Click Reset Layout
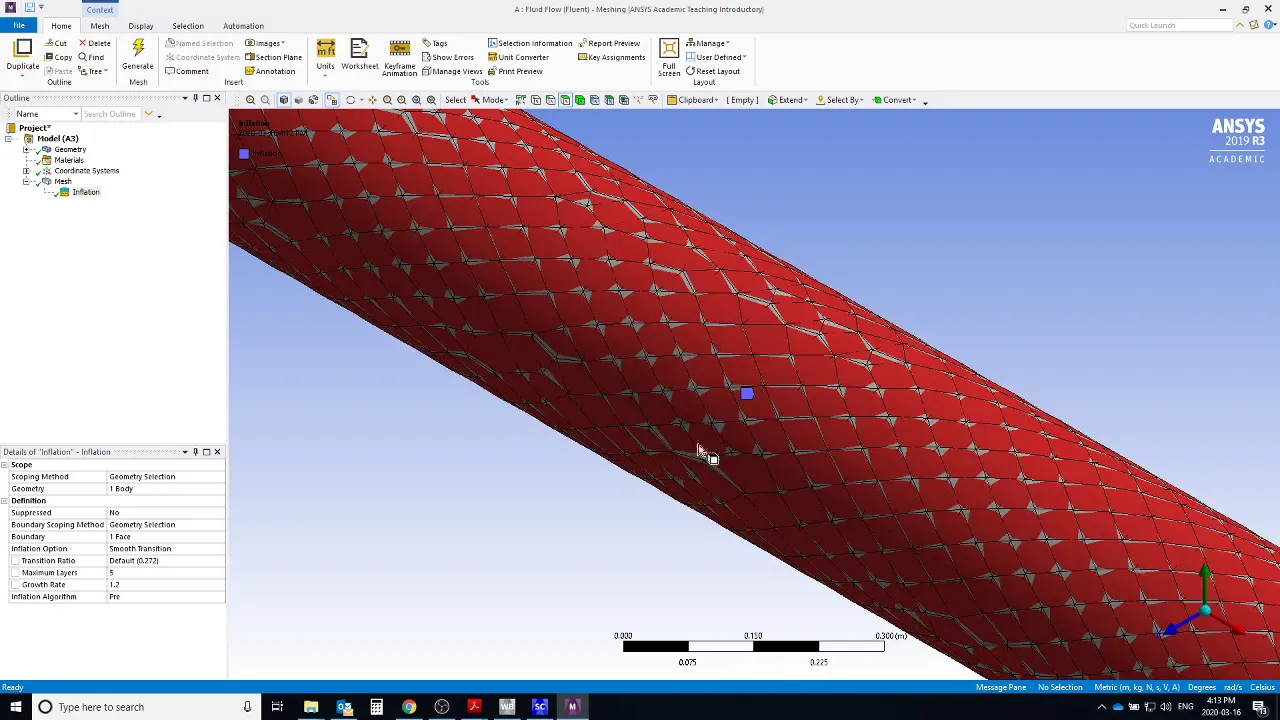Image resolution: width=1280 pixels, height=720 pixels. click(713, 71)
